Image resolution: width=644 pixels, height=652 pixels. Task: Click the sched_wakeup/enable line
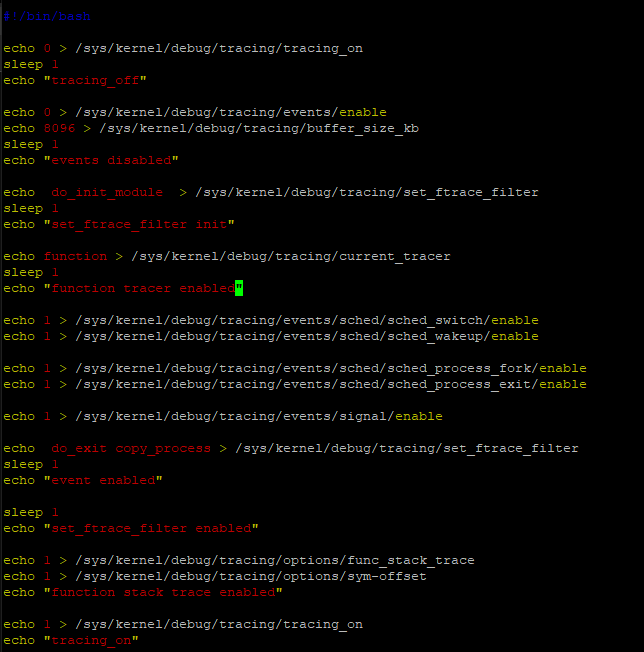(x=271, y=336)
